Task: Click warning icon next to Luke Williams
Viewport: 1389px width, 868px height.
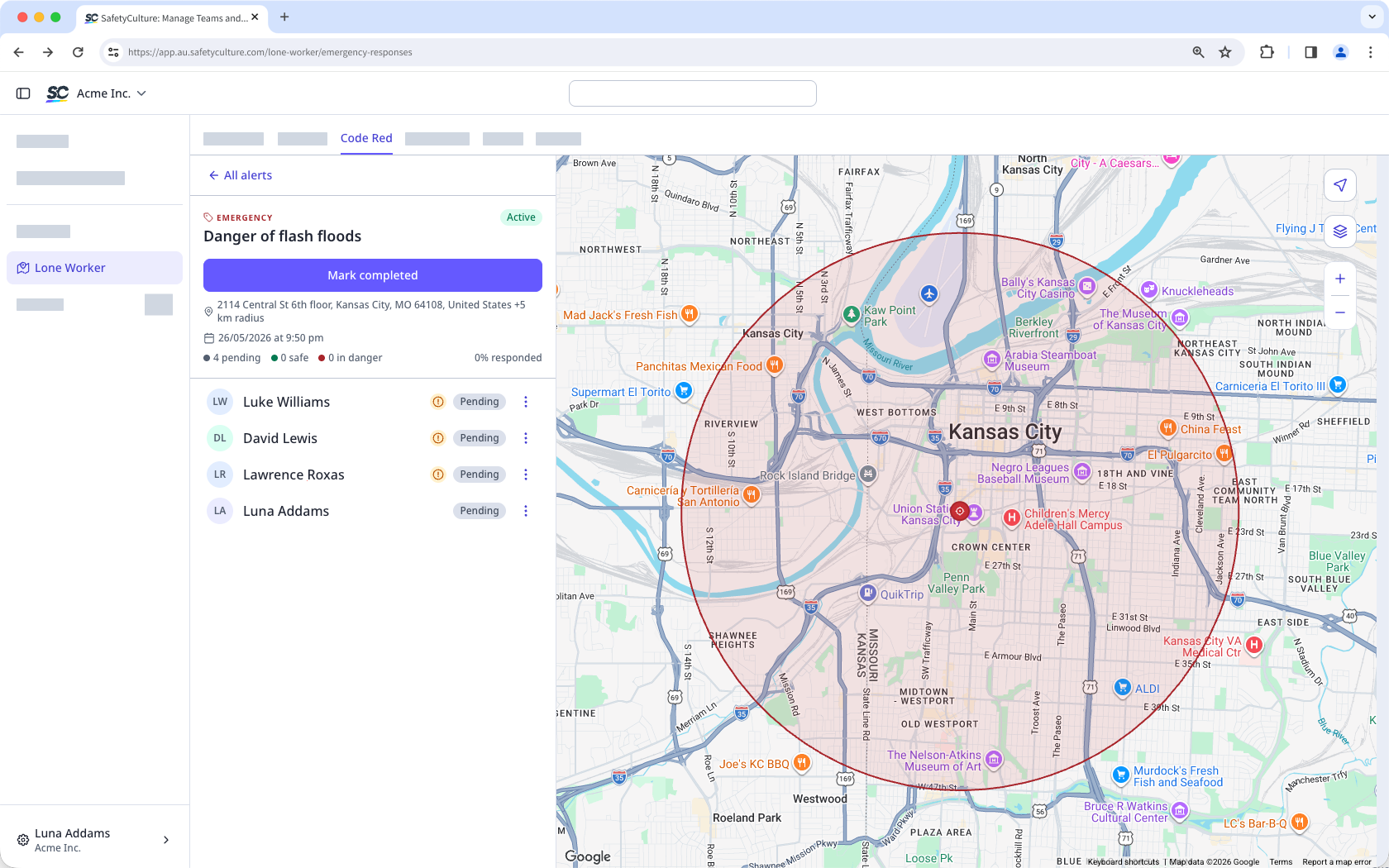Action: 438,402
